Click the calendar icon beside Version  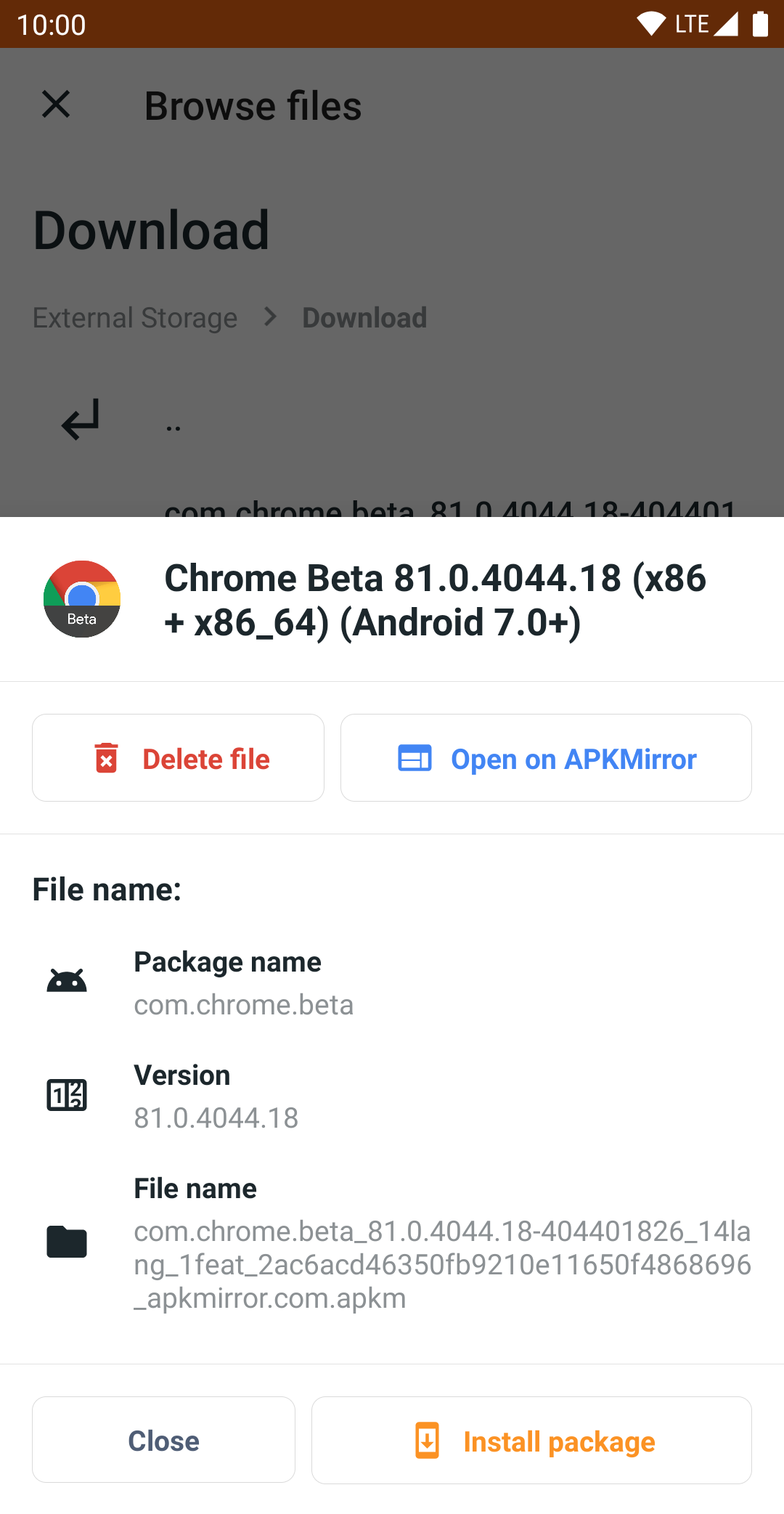[x=66, y=1095]
